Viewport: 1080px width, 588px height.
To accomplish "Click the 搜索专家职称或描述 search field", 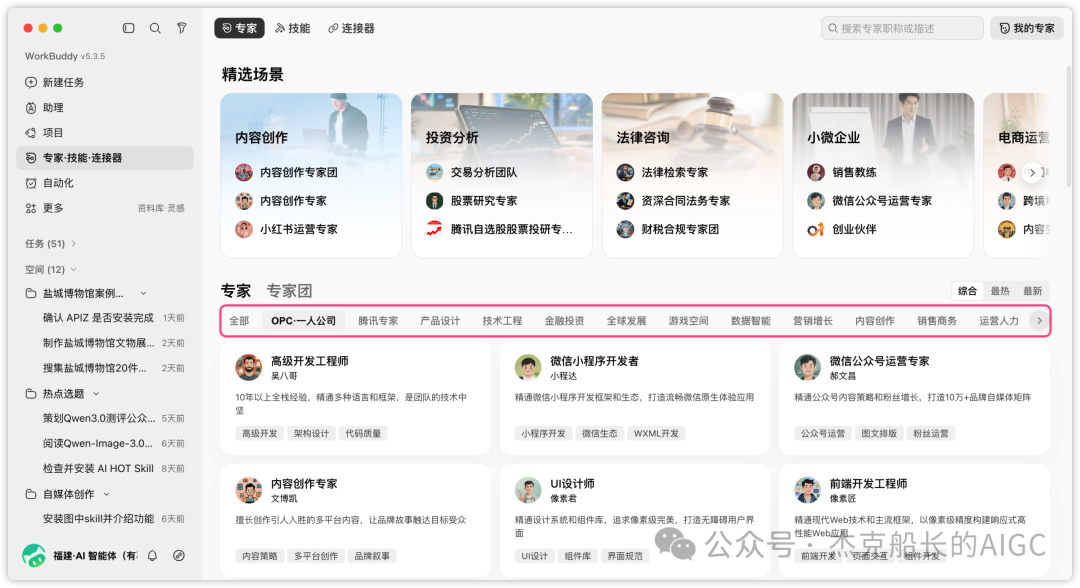I will tap(902, 28).
